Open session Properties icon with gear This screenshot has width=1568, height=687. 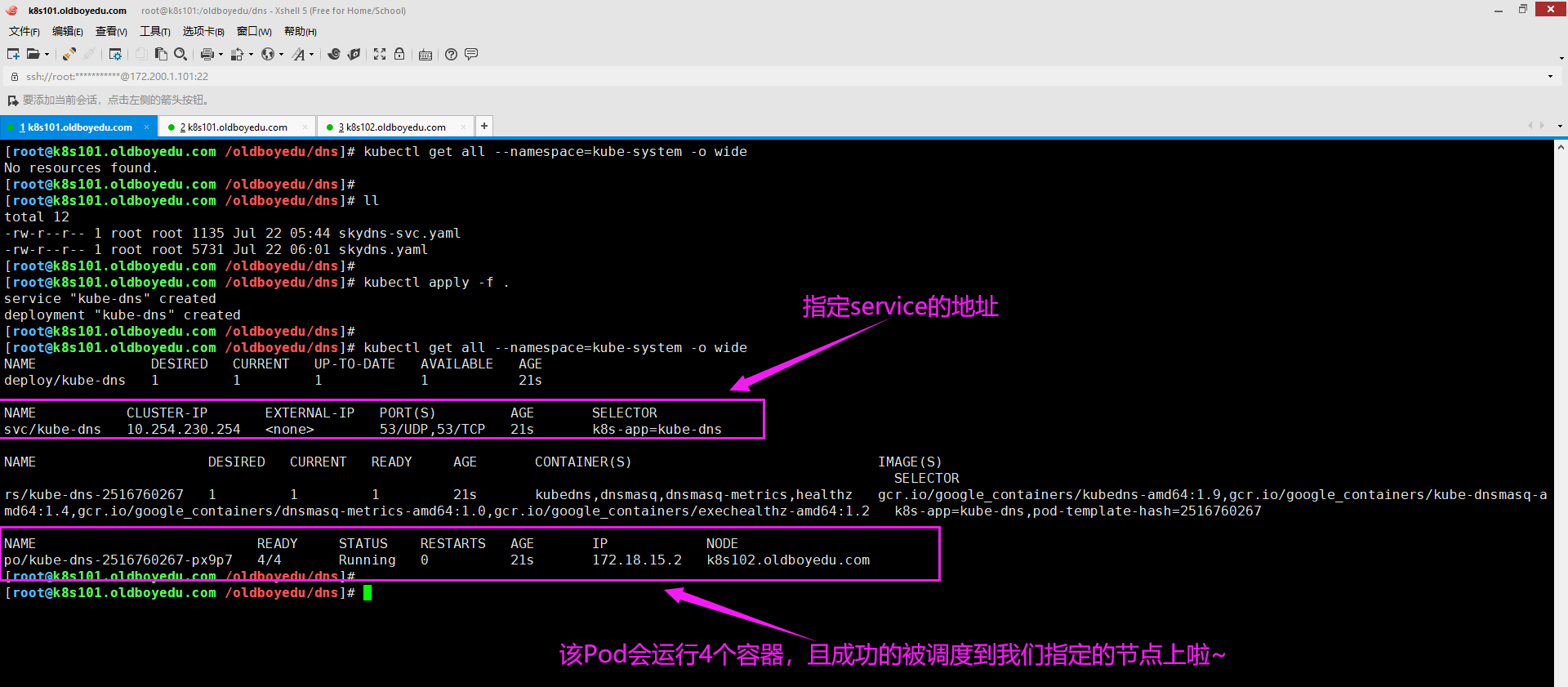point(115,54)
